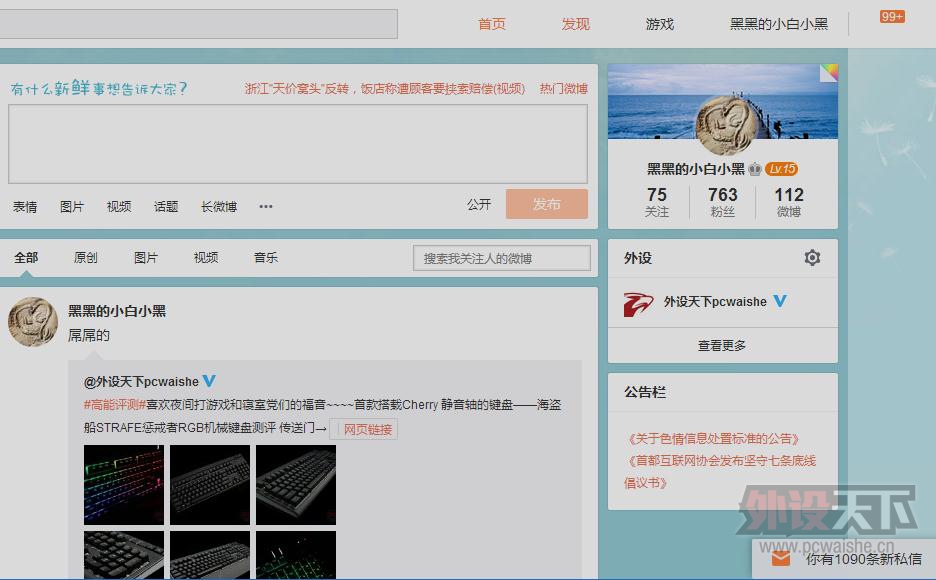Viewport: 936px width, 580px height.
Task: Click the 搜索我关注人的微博 search field
Action: (502, 258)
